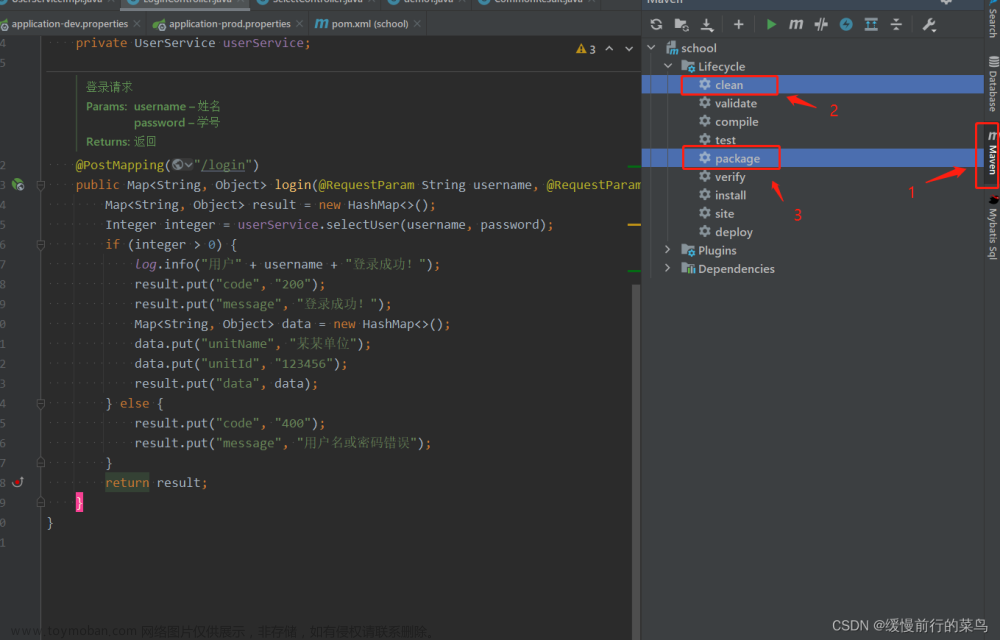Click the login method name
The height and width of the screenshot is (640, 1000).
(x=293, y=185)
